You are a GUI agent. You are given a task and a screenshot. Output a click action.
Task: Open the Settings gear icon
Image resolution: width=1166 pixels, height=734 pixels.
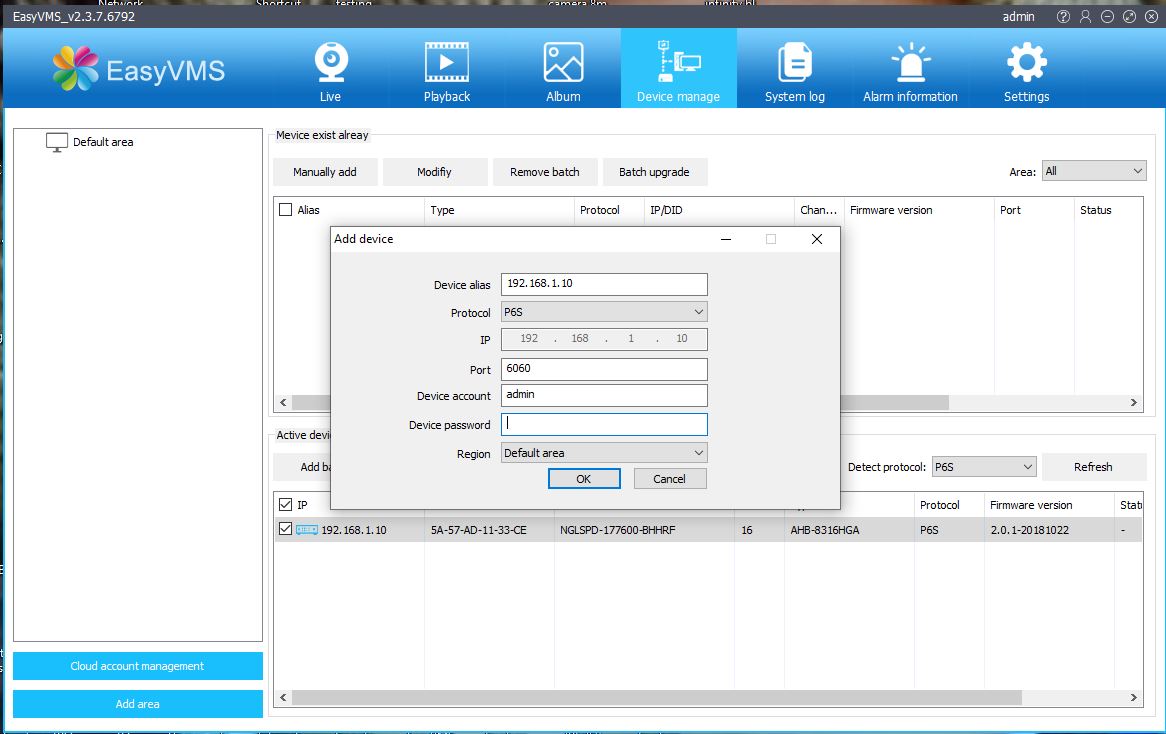pyautogui.click(x=1026, y=62)
